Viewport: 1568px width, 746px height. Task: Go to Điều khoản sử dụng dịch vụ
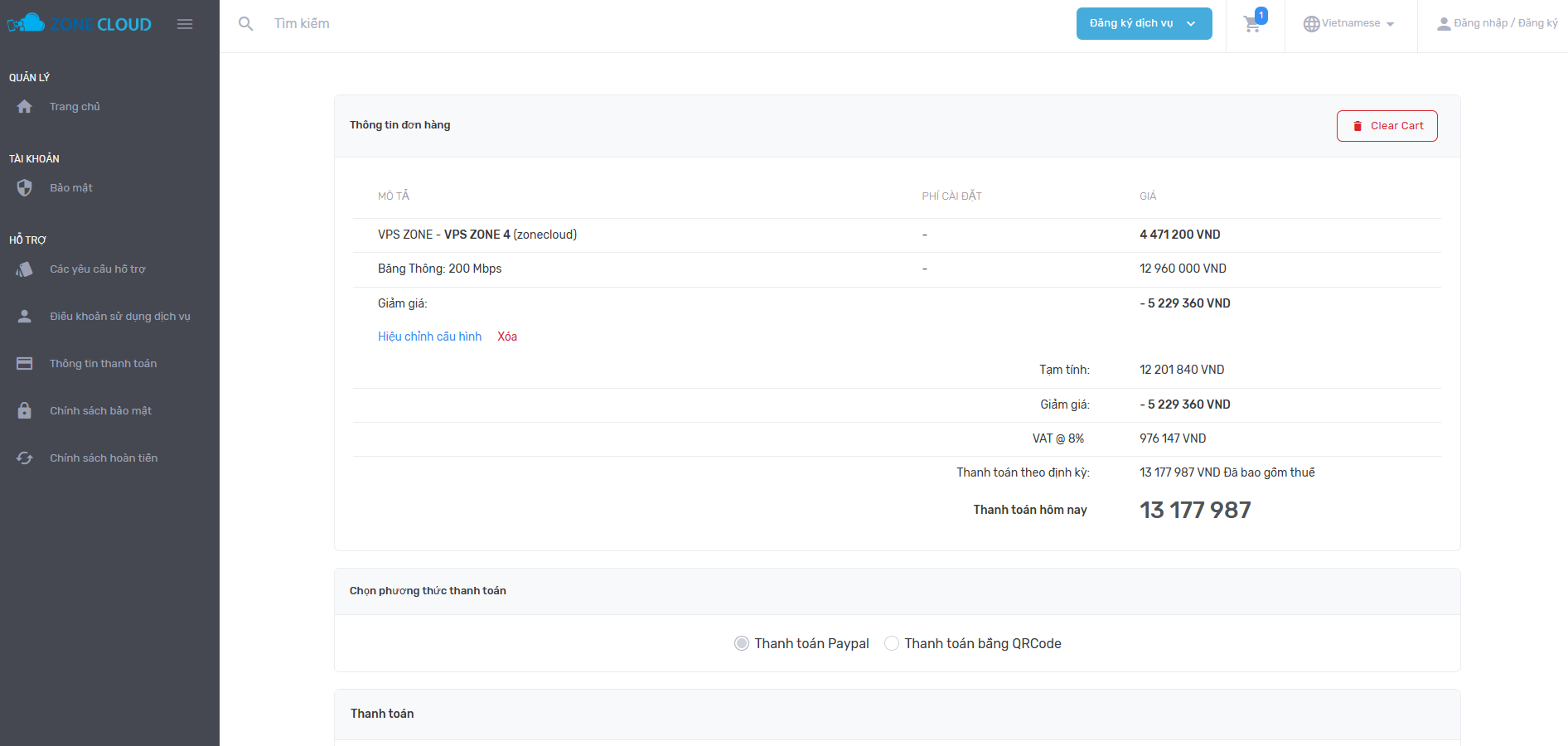(119, 317)
